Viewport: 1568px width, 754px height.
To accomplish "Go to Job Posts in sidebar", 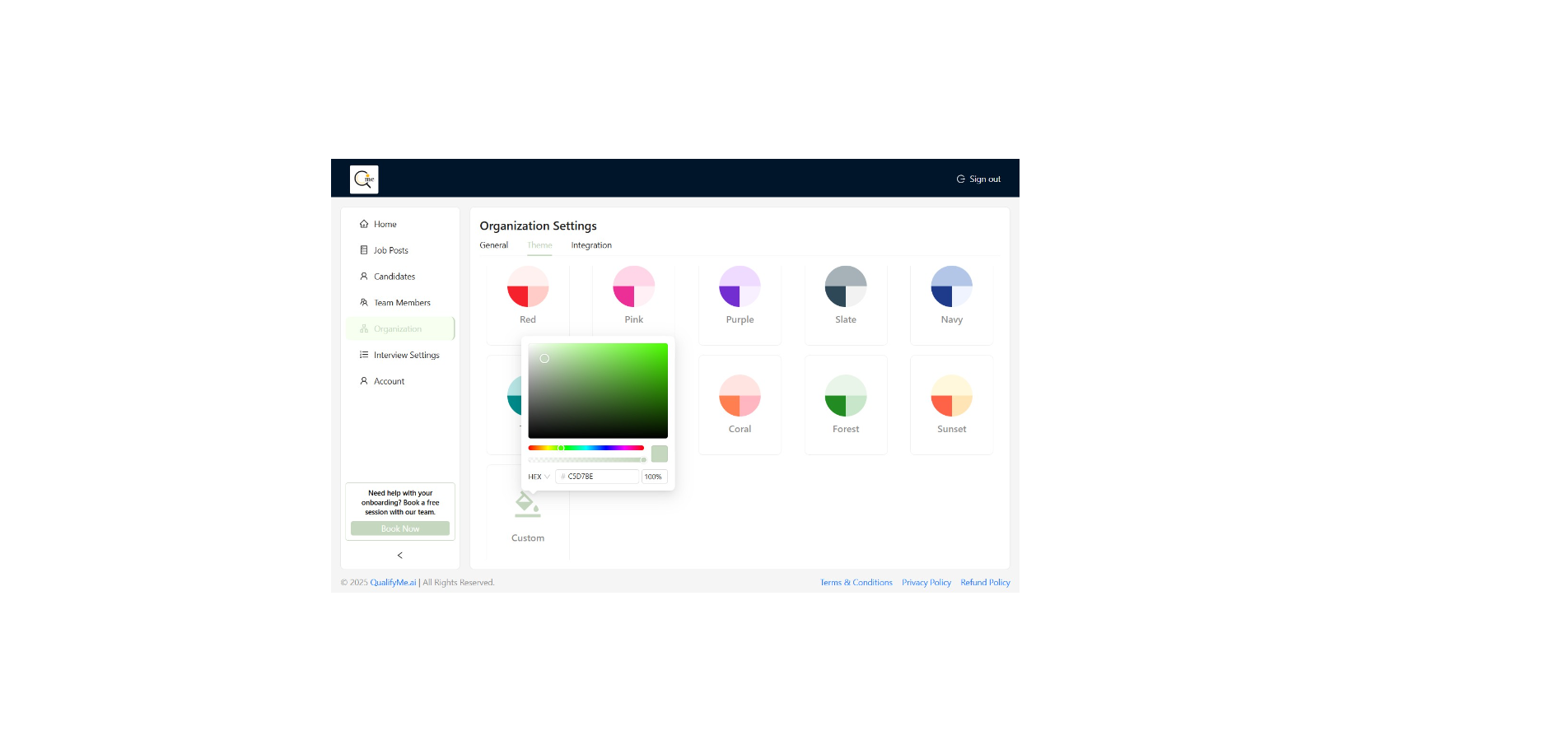I will coord(390,250).
